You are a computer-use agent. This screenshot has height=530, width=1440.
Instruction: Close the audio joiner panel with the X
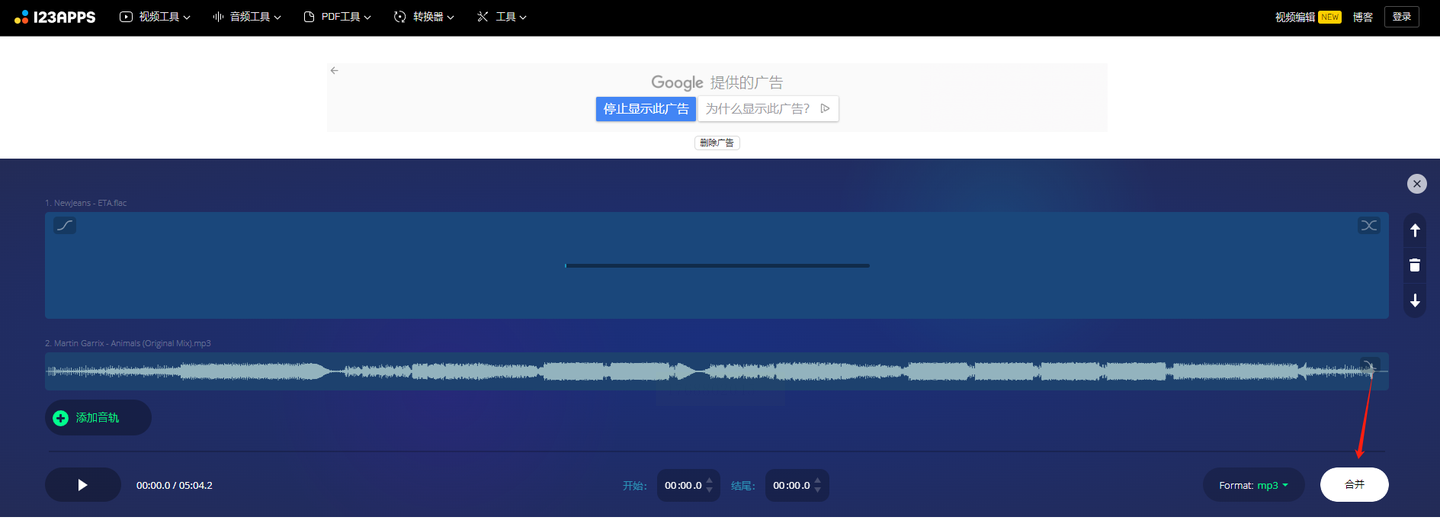1417,184
